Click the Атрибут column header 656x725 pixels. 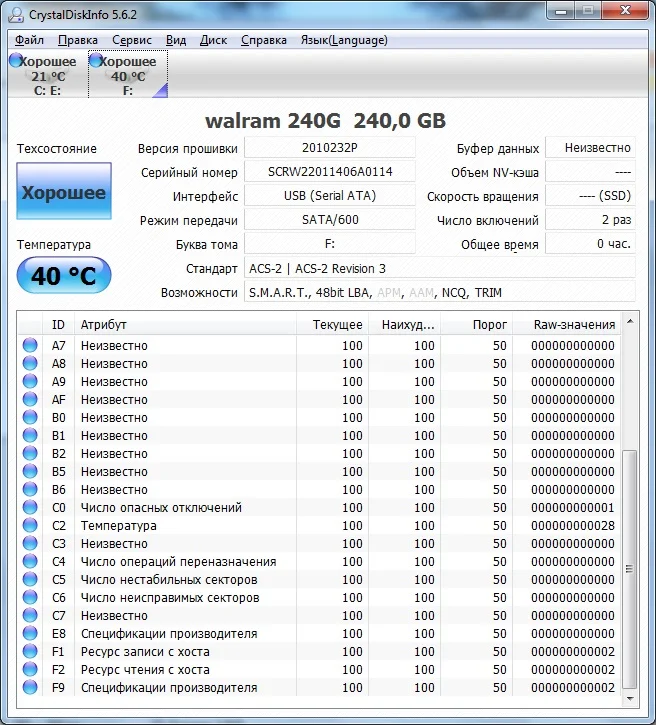[185, 325]
